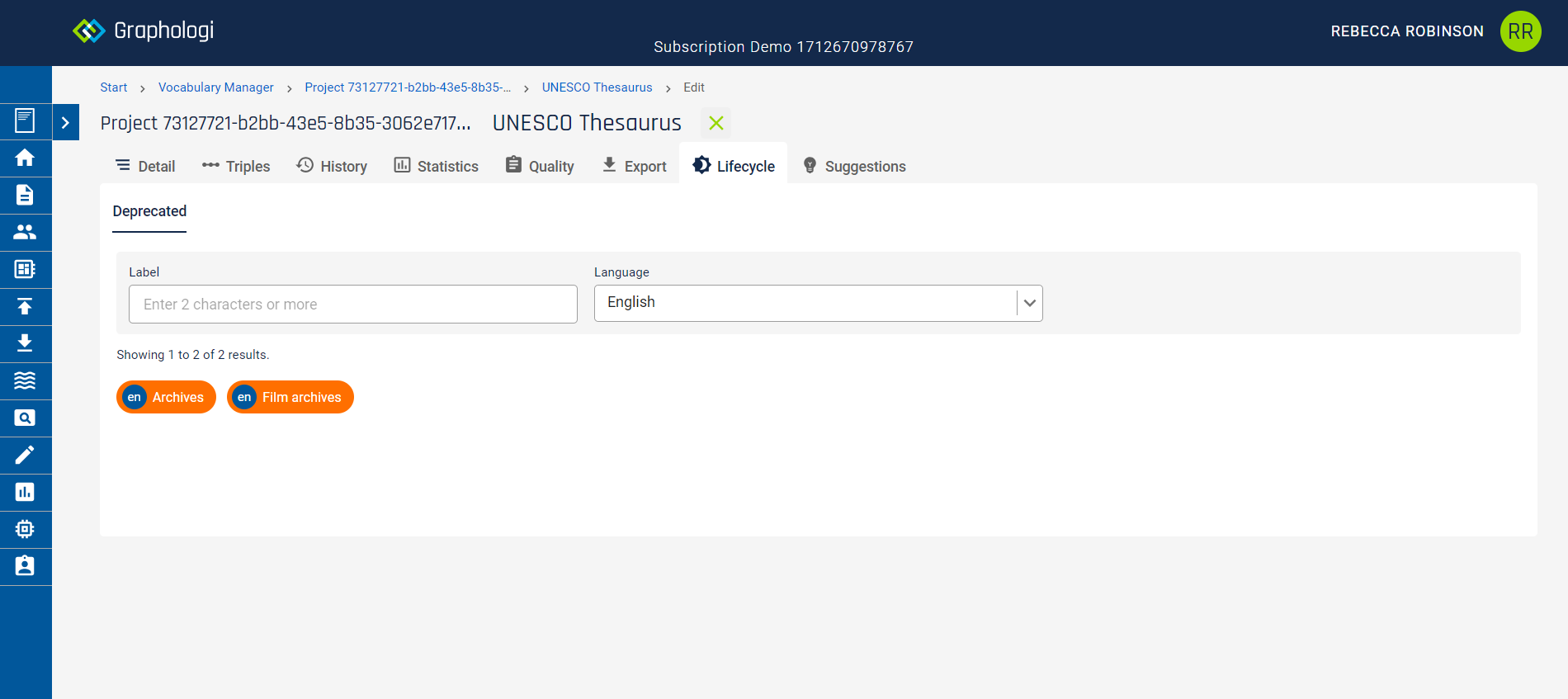
Task: Click the Subscription Demo 1712670978767 text
Action: point(784,47)
